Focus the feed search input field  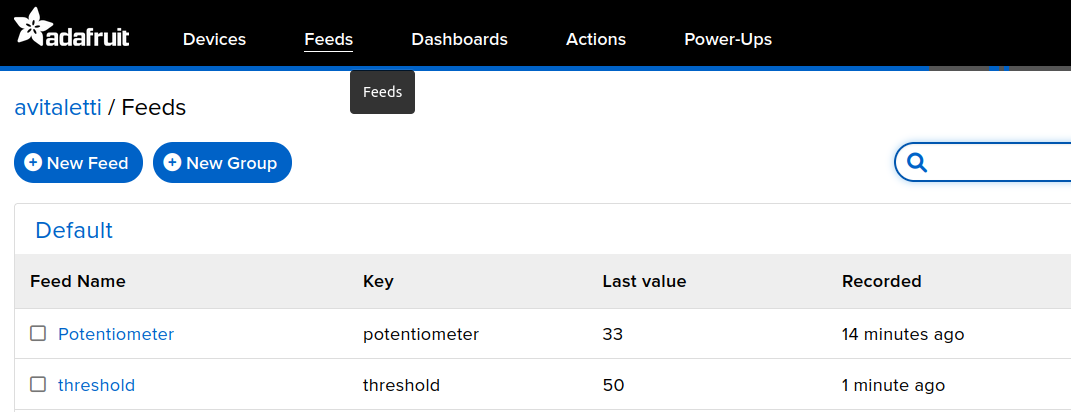point(1000,162)
